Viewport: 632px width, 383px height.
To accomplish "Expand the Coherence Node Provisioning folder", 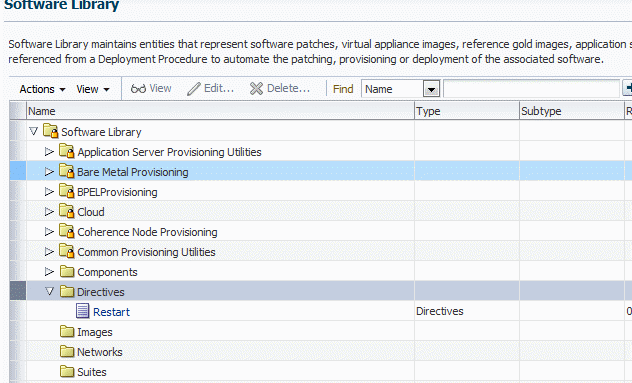I will click(x=49, y=232).
